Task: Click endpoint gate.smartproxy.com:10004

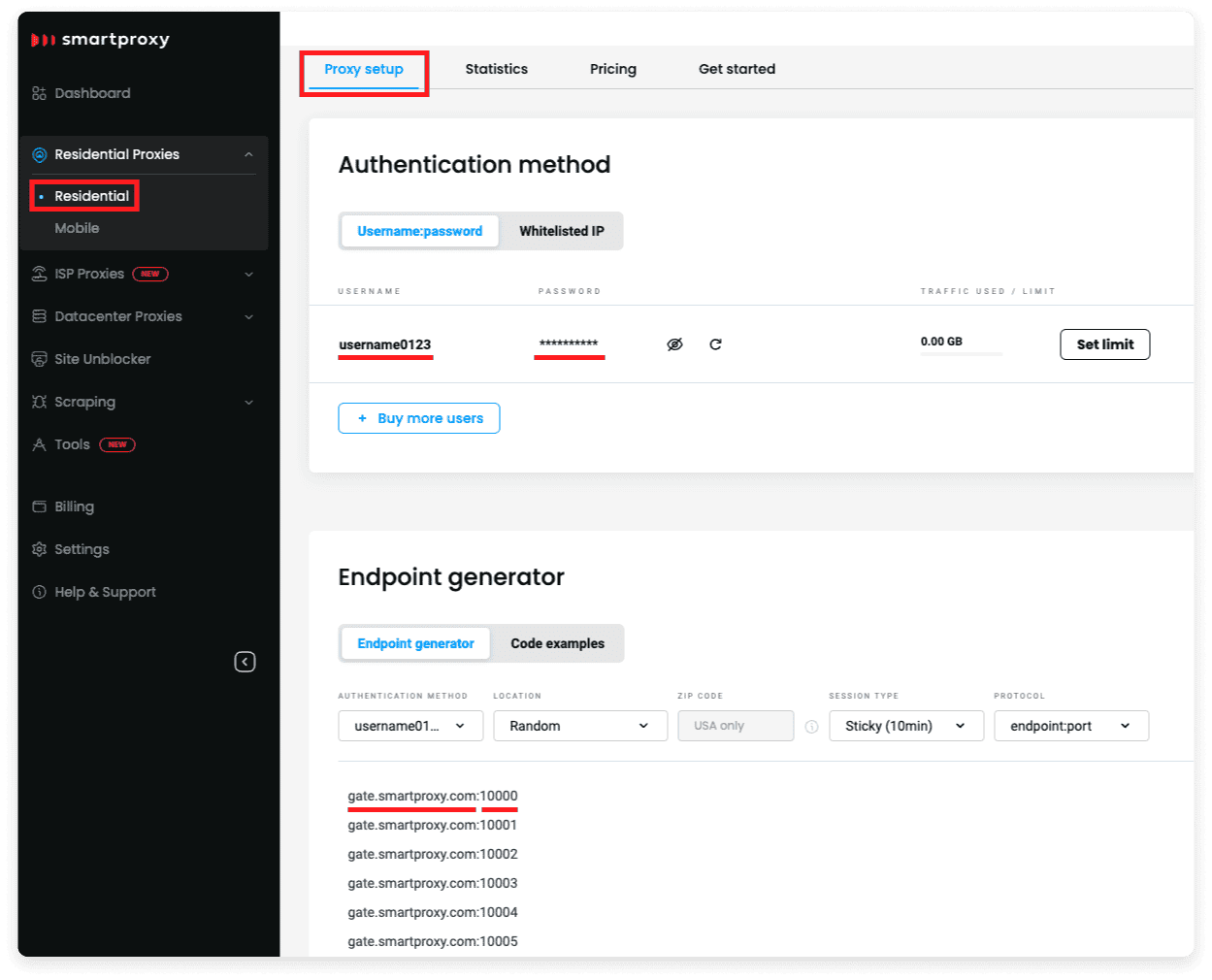Action: point(433,912)
